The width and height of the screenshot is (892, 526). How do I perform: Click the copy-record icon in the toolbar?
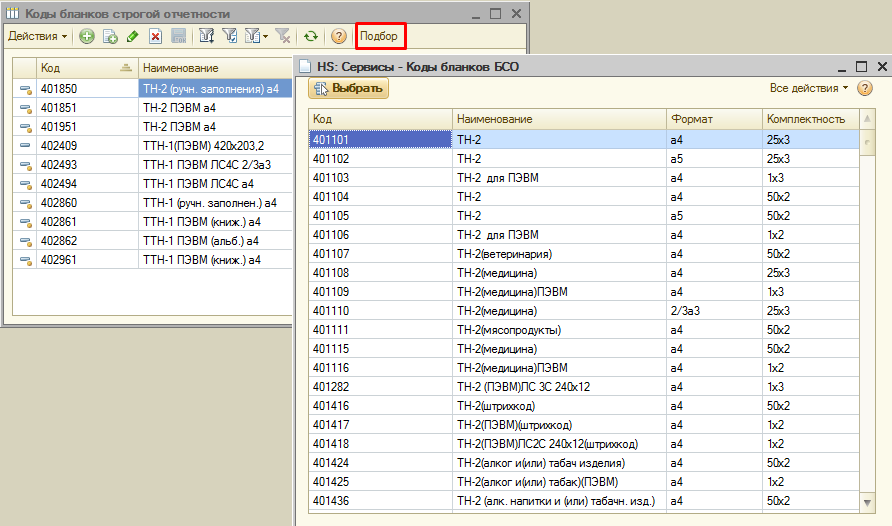coord(110,36)
